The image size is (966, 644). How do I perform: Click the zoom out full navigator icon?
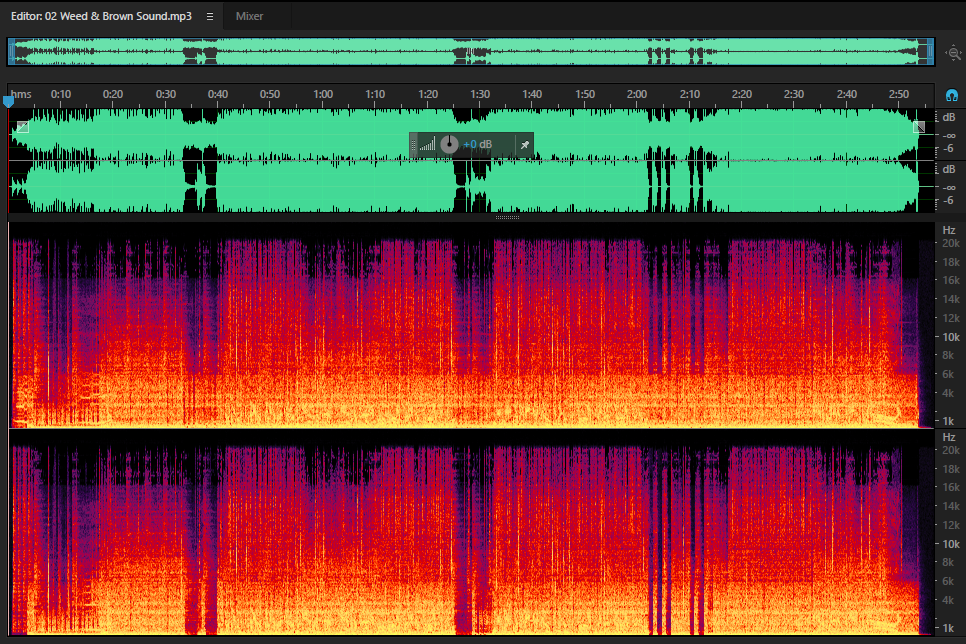954,53
